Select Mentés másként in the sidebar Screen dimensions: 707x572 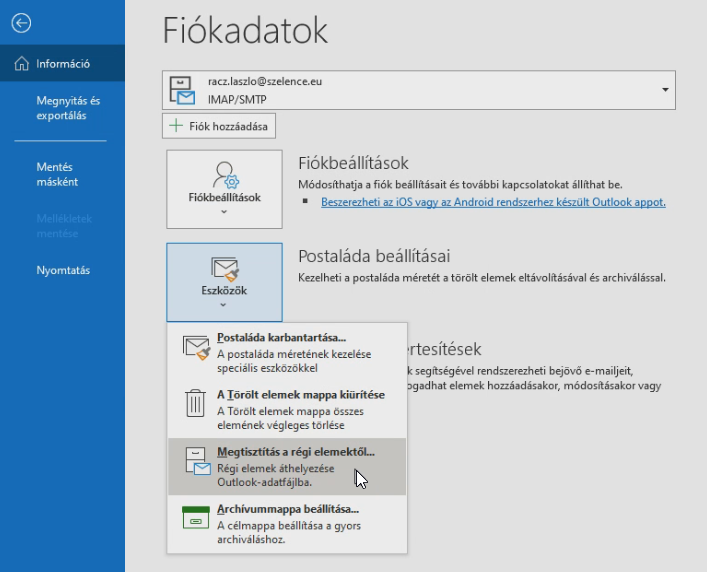[x=57, y=175]
